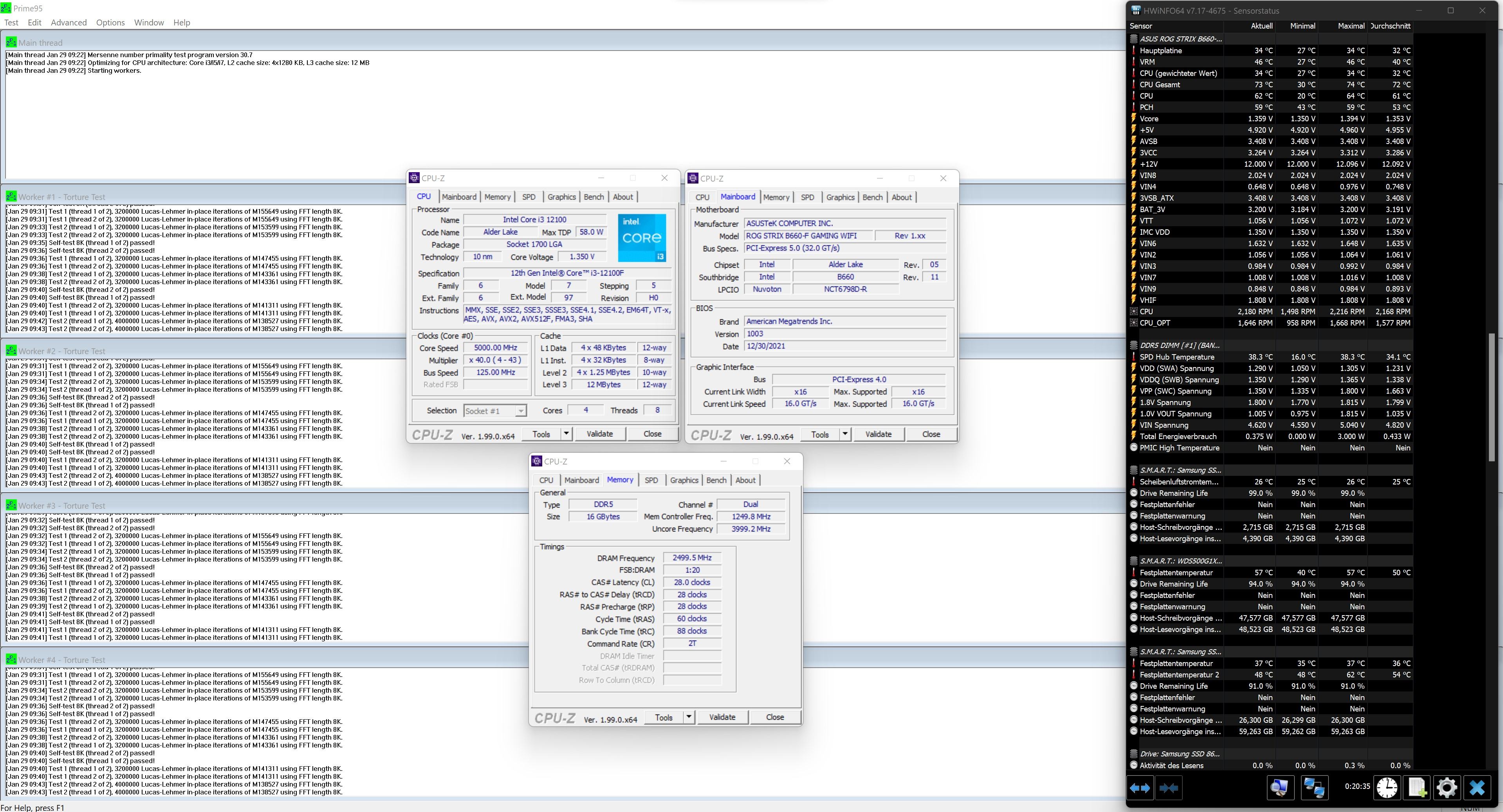Click the Core Speed 5000.00 MHz field
This screenshot has height=812, width=1503.
pos(495,347)
